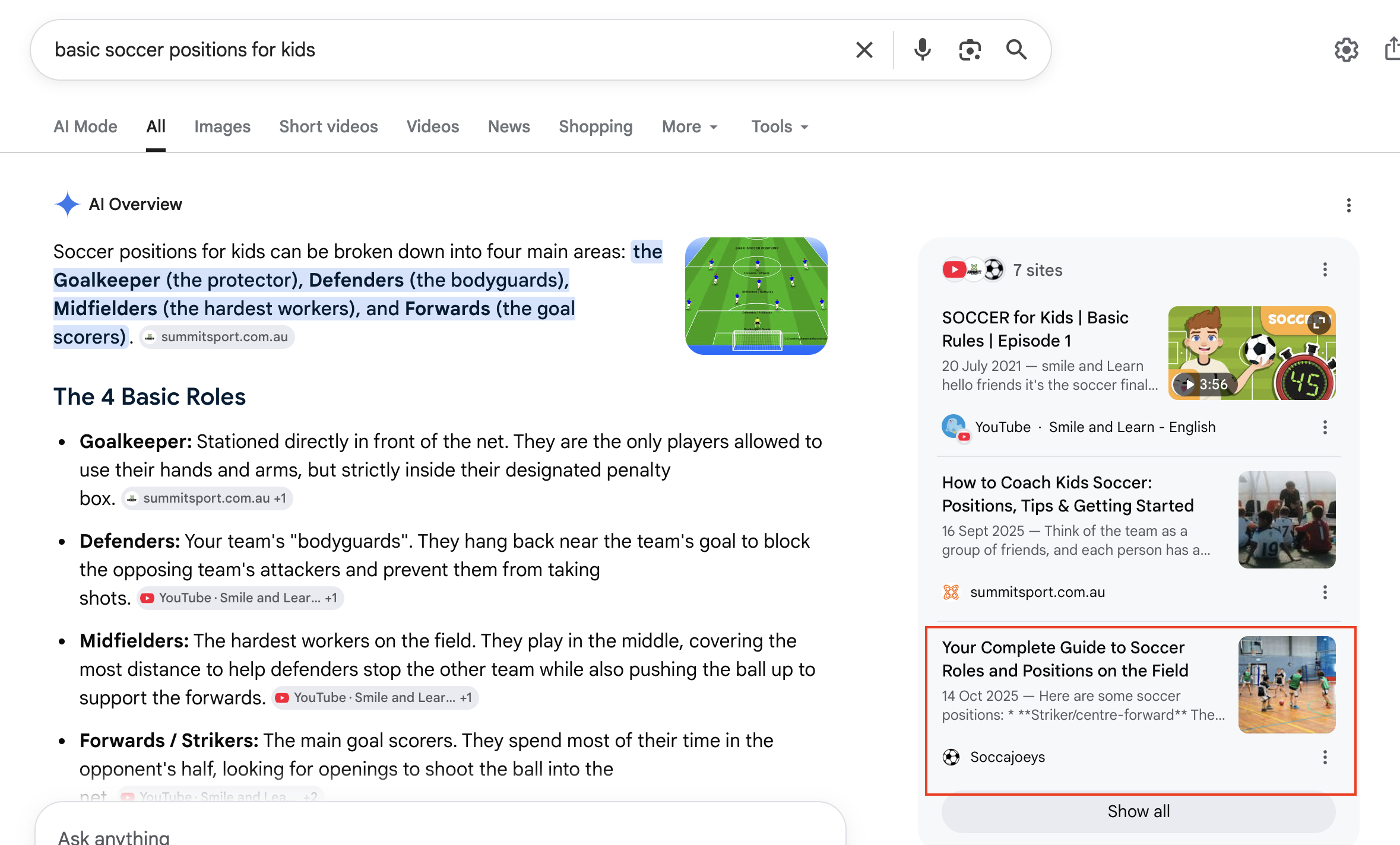Open the Videos tab
The image size is (1400, 845).
pyautogui.click(x=433, y=126)
